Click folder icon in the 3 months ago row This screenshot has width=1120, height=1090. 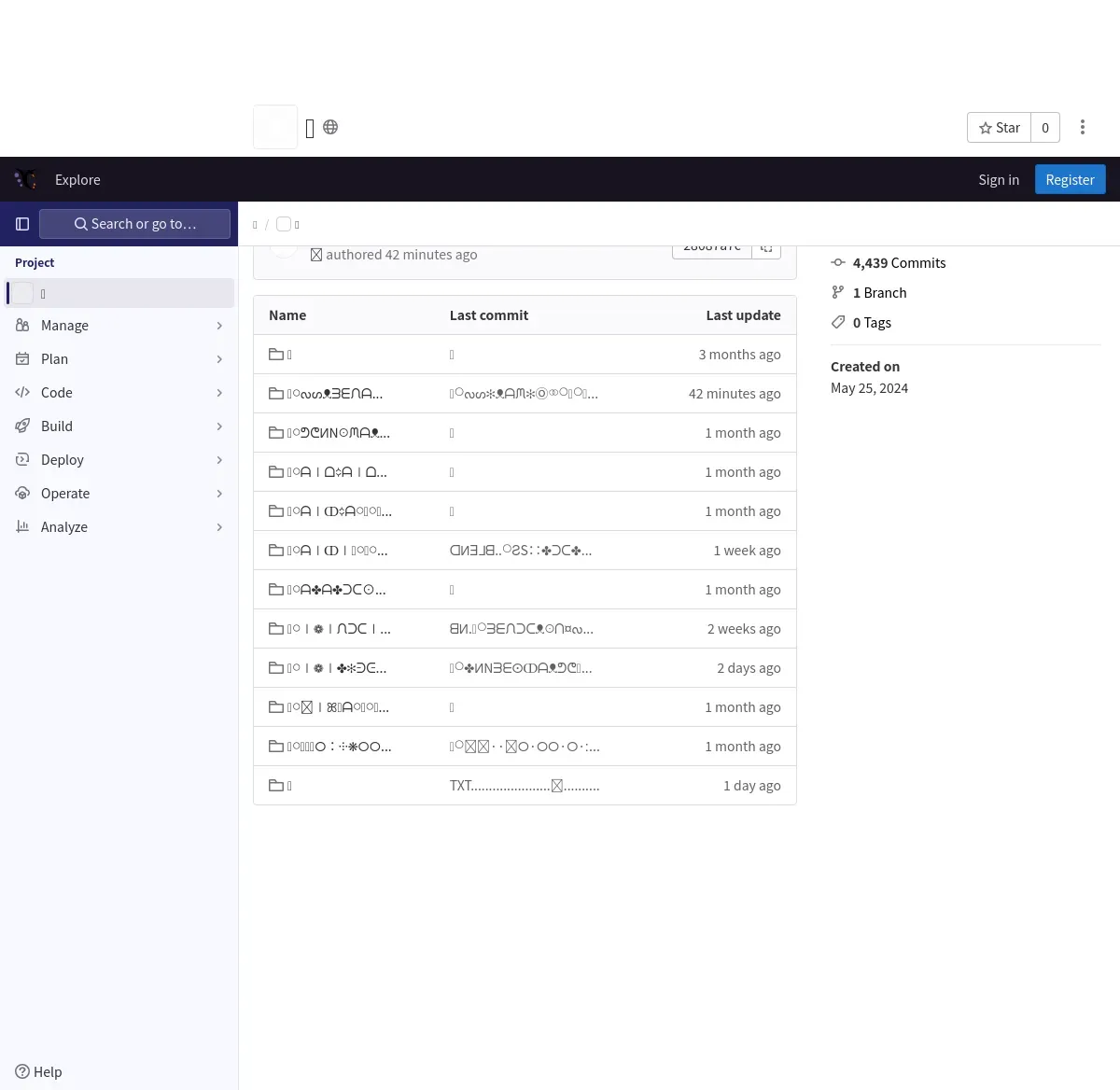point(276,355)
